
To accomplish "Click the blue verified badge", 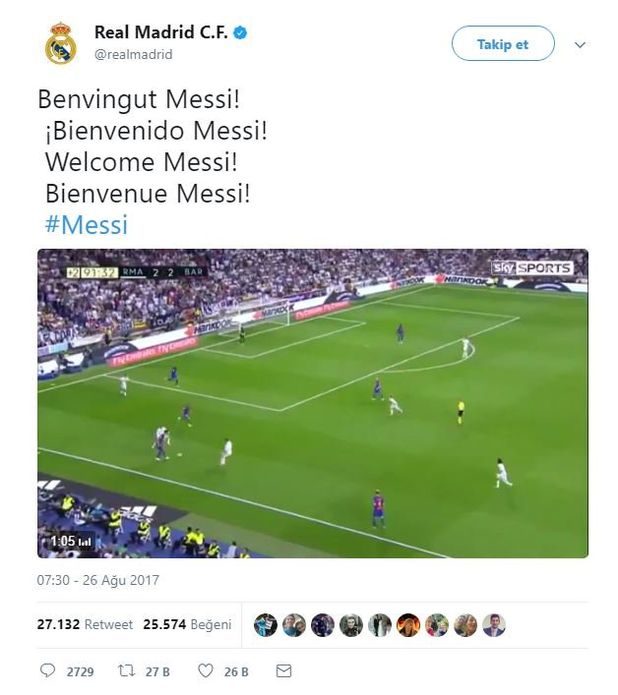I will (241, 33).
